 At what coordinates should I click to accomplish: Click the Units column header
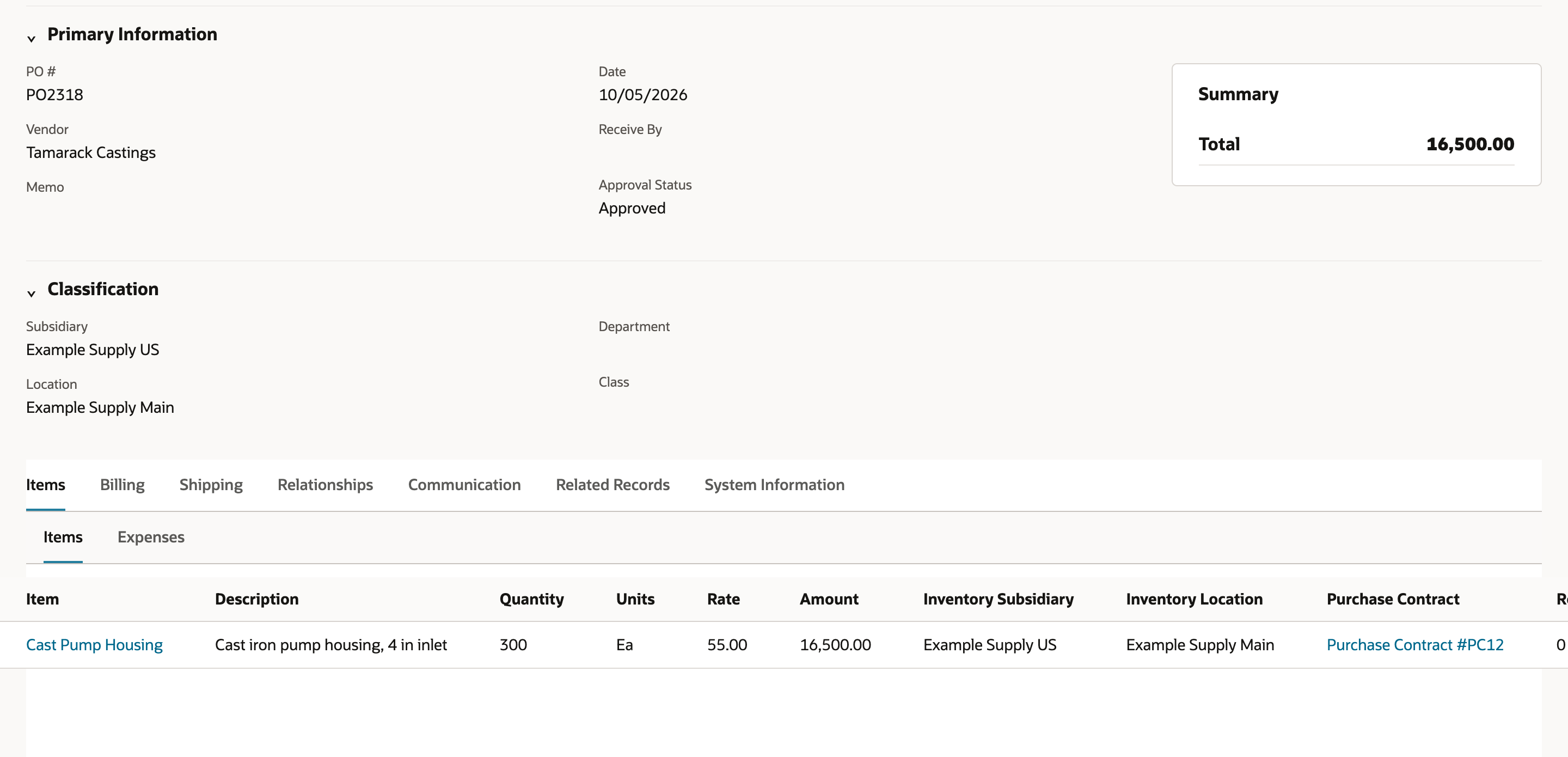click(x=635, y=599)
